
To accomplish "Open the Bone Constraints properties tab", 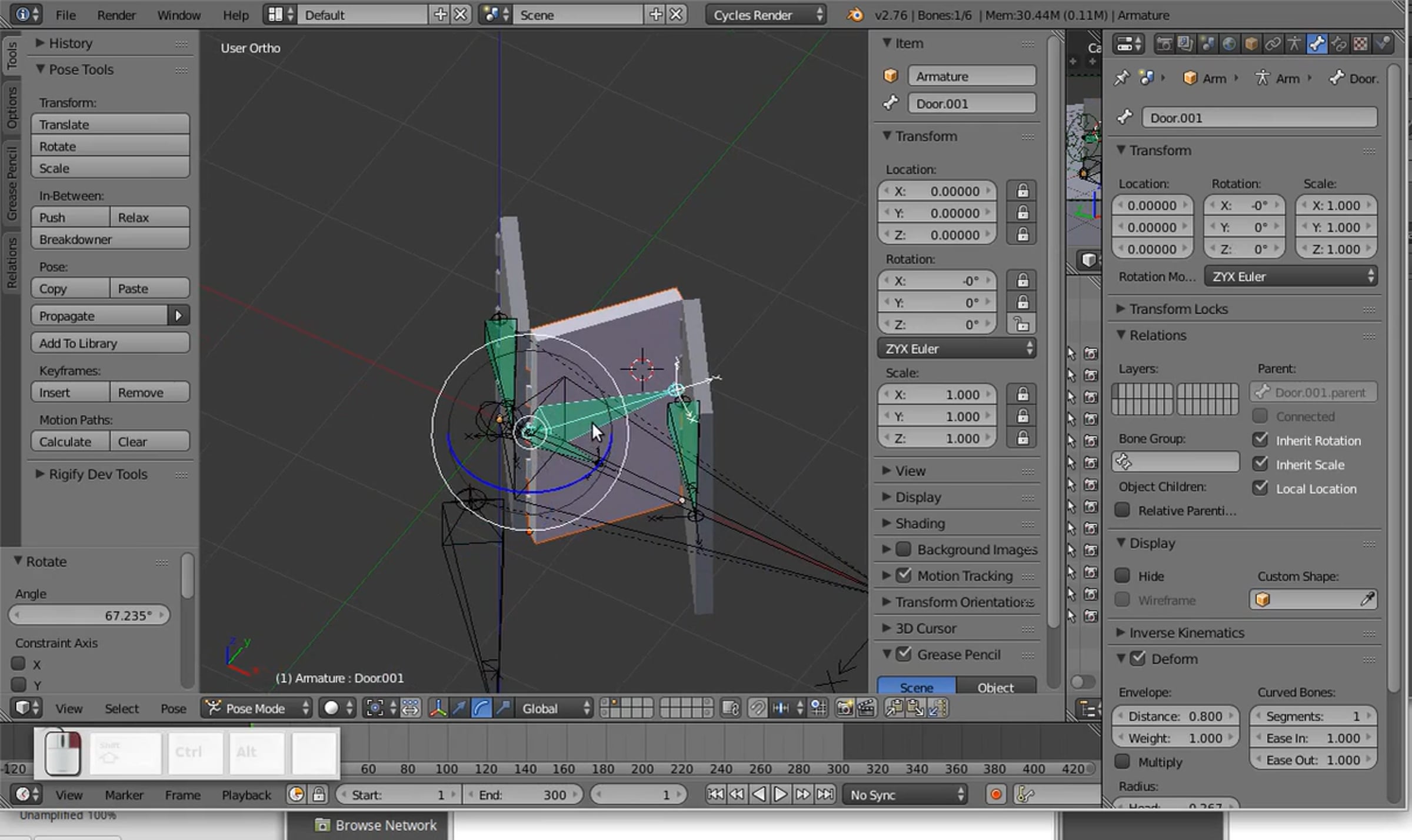I will pyautogui.click(x=1338, y=44).
